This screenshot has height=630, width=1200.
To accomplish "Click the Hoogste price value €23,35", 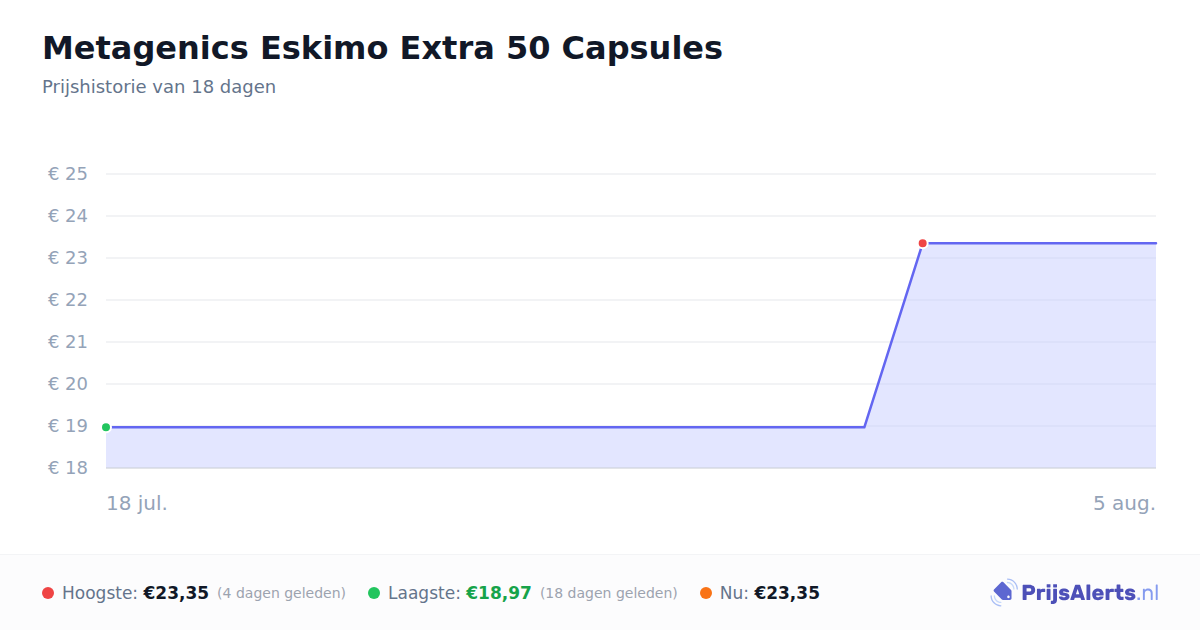I will point(176,593).
